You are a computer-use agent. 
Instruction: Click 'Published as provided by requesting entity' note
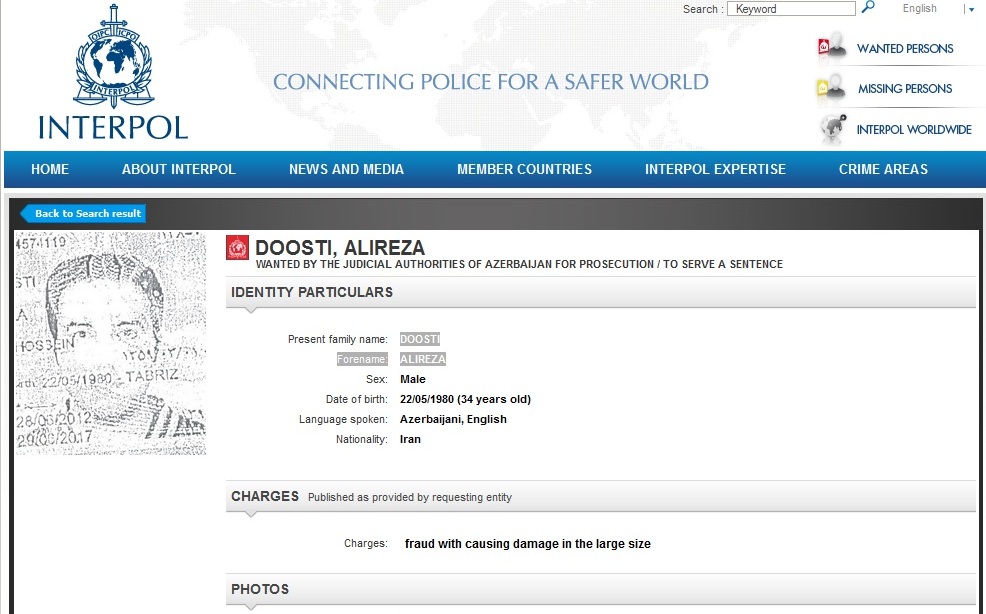410,497
